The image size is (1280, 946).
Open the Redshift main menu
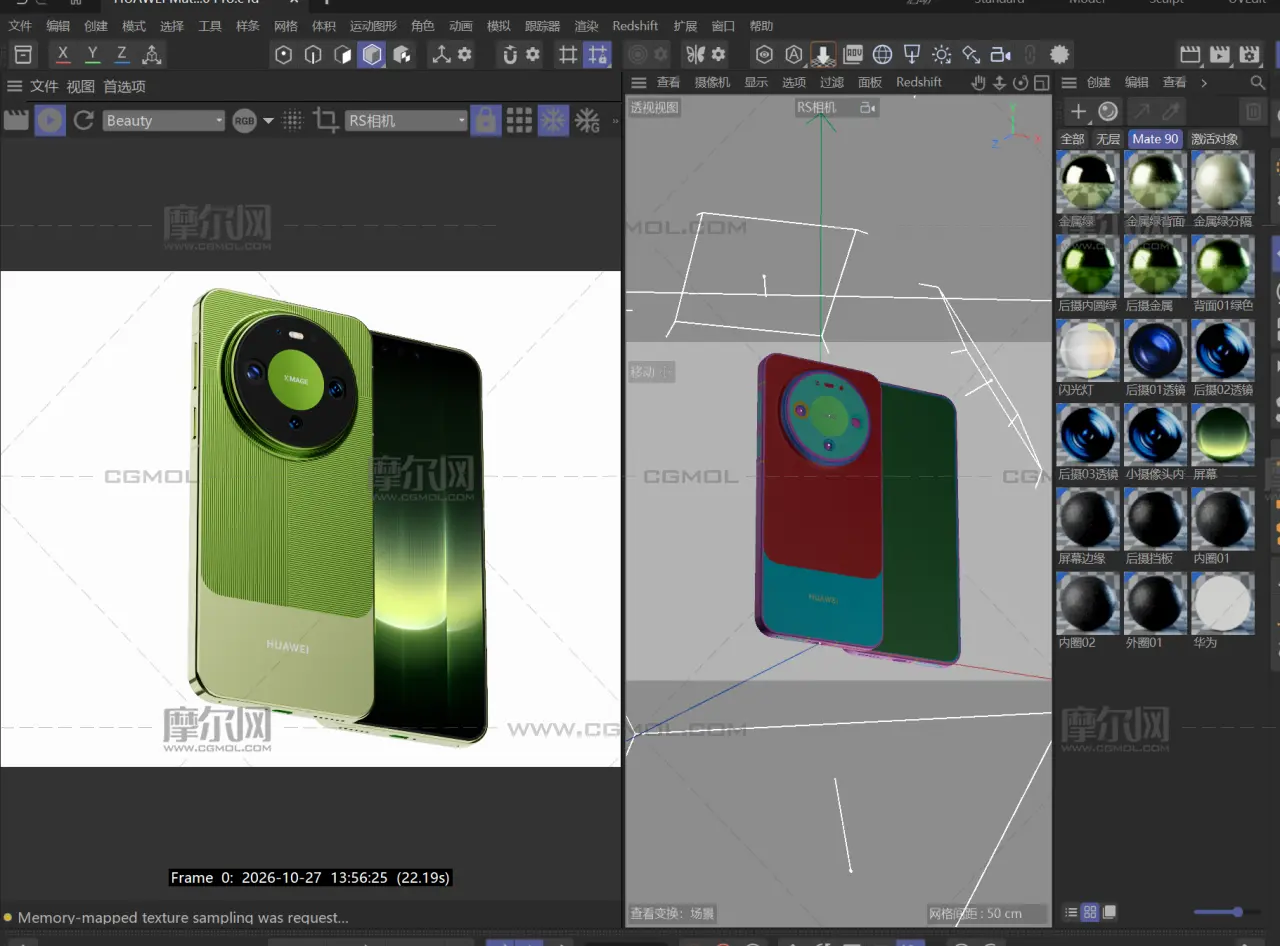click(635, 26)
